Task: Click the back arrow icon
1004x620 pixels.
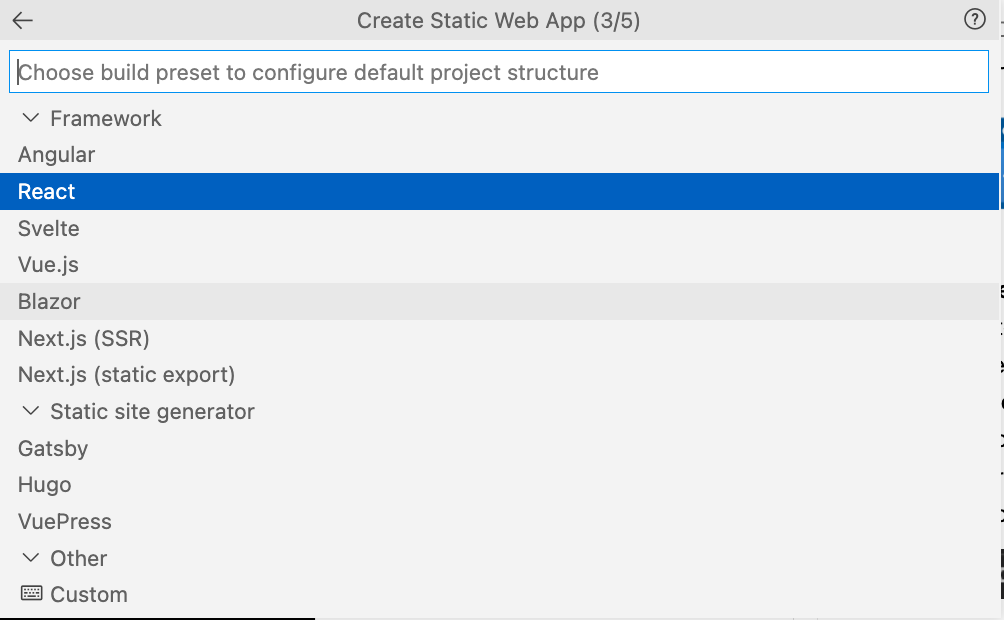Action: 23,21
